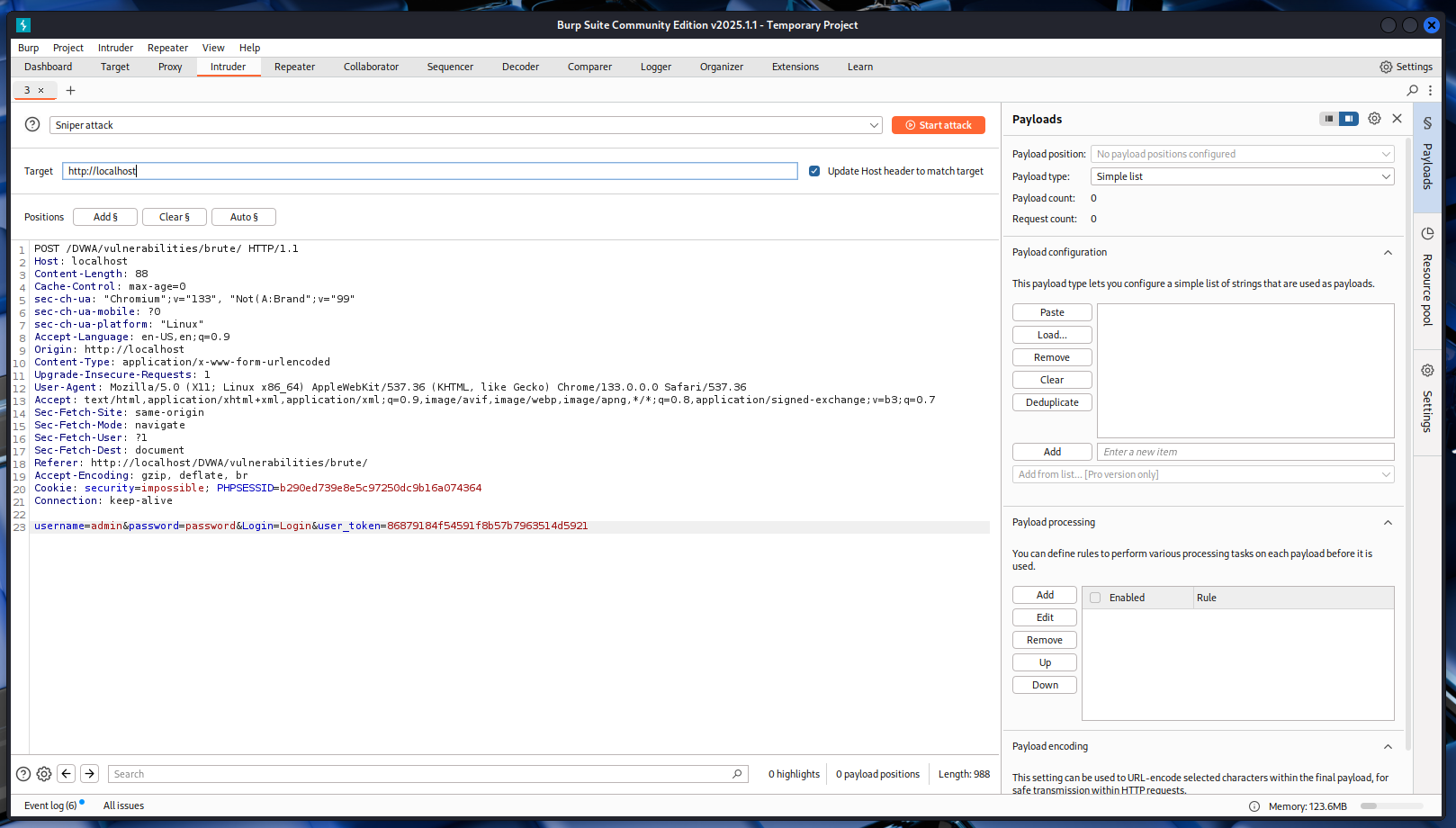Switch to the Proxy tab

170,67
